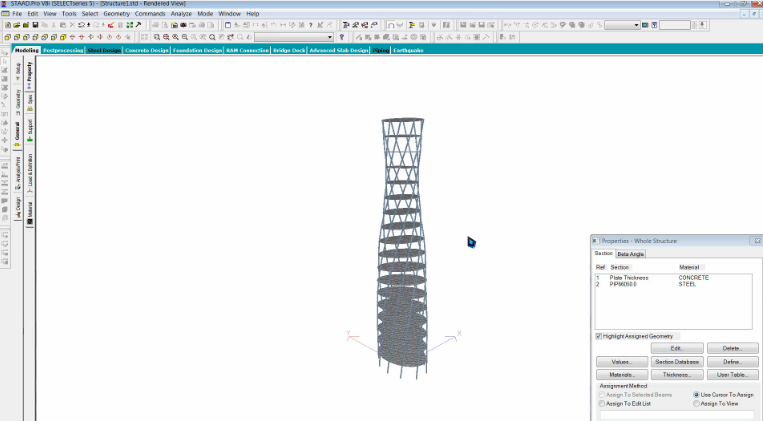Click the green grid icon in toolbar
The width and height of the screenshot is (763, 421).
coord(129,25)
